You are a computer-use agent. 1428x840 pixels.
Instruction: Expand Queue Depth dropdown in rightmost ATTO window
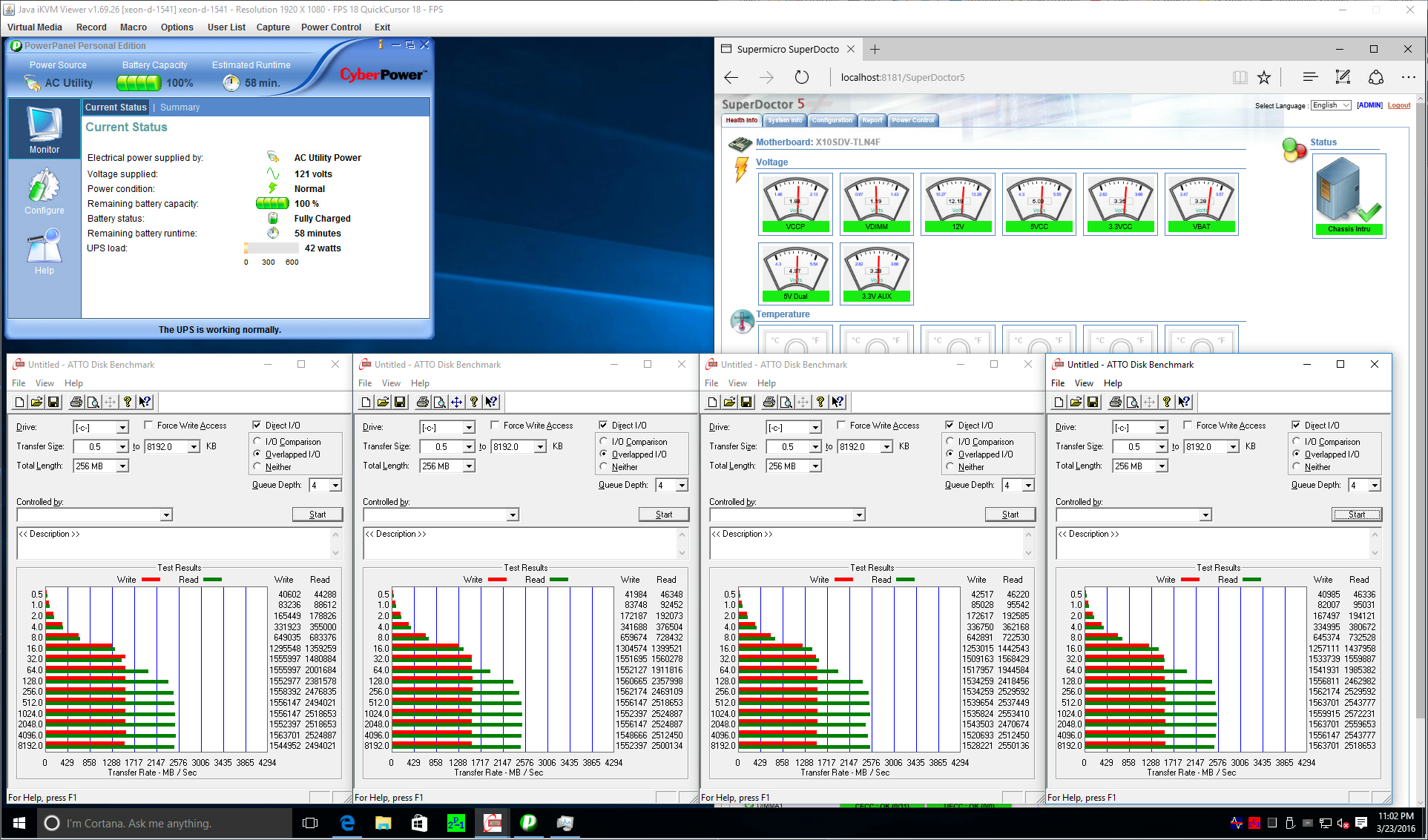point(1375,486)
